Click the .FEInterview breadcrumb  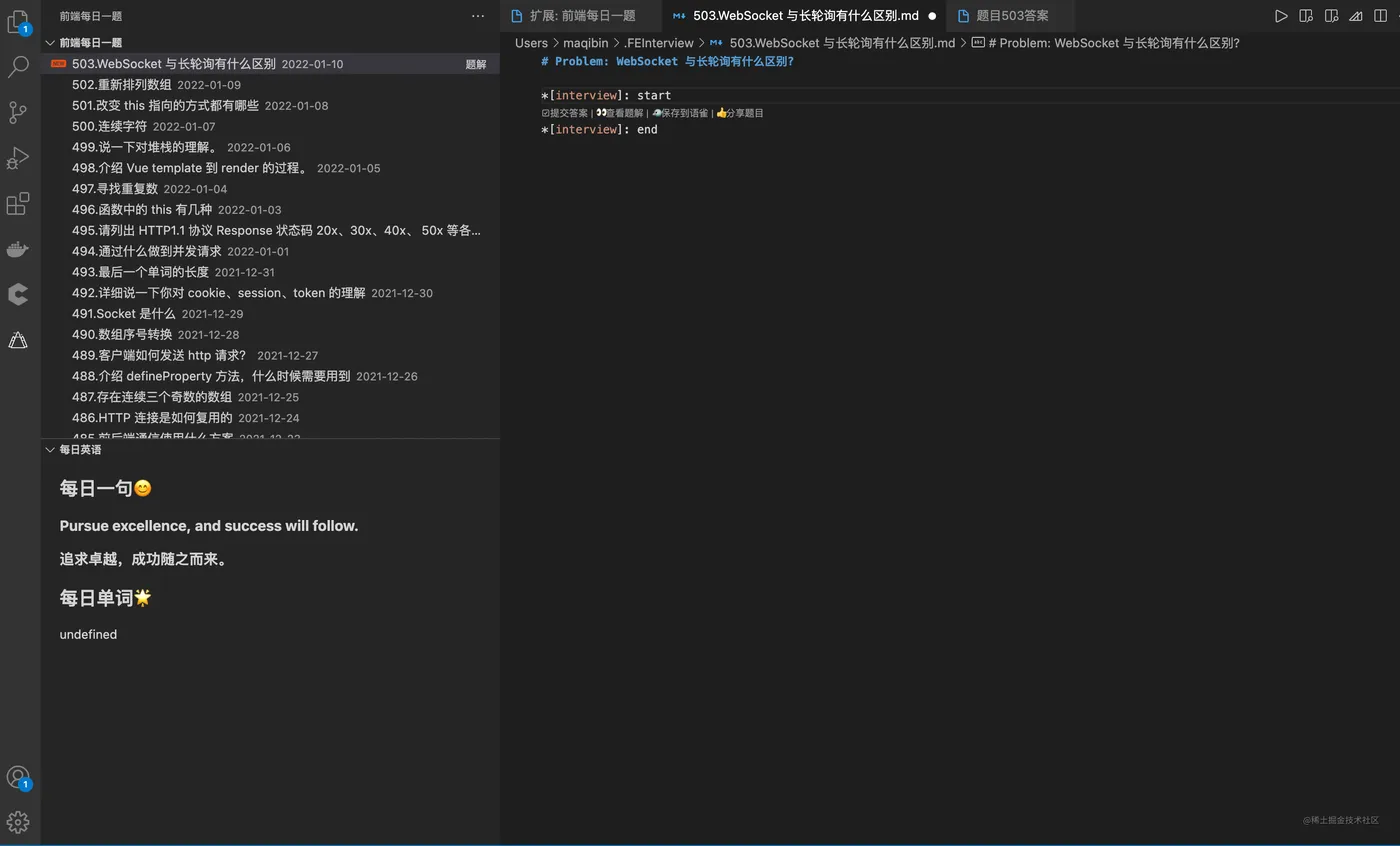coord(658,43)
